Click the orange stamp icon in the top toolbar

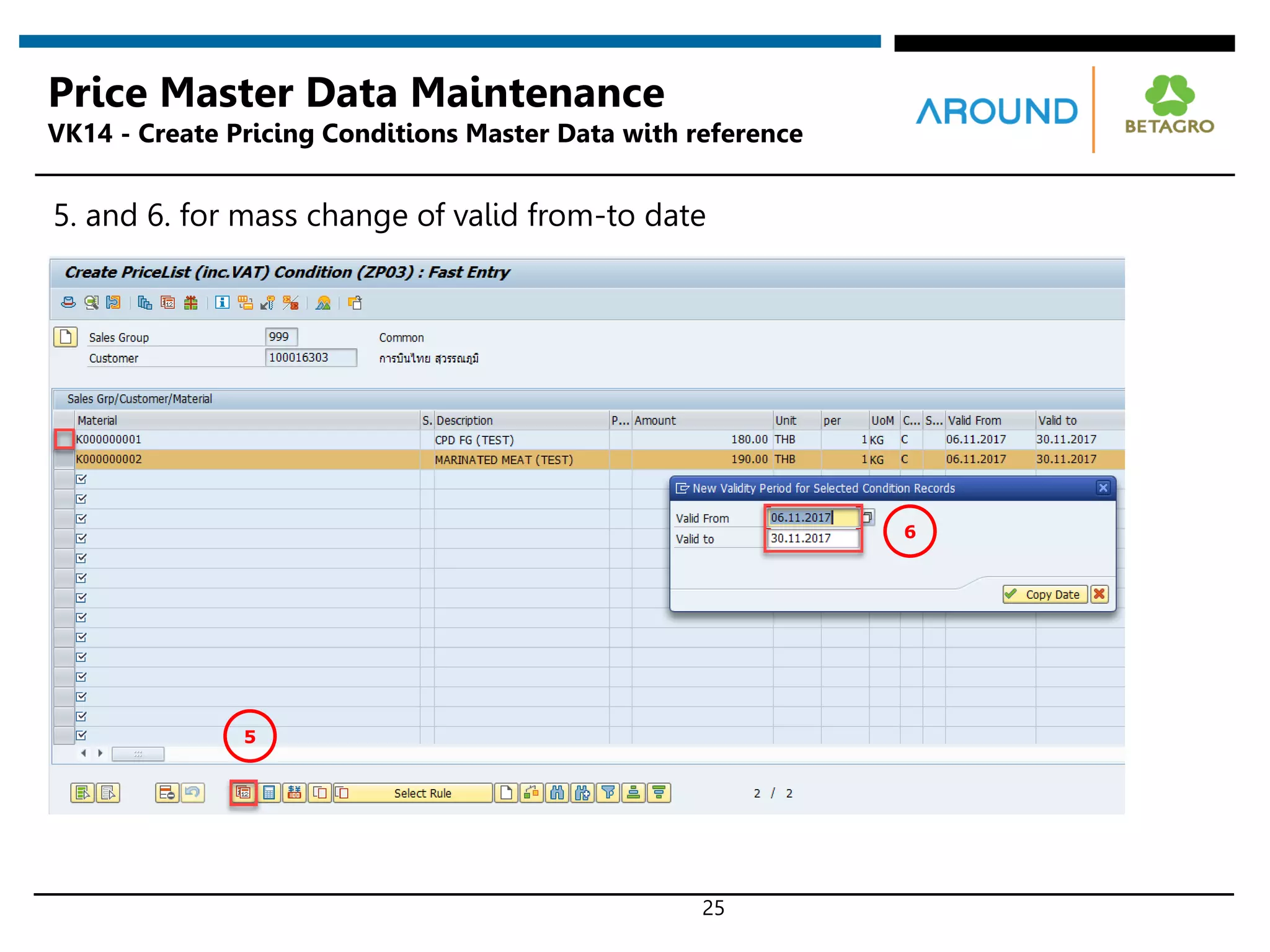pos(113,302)
